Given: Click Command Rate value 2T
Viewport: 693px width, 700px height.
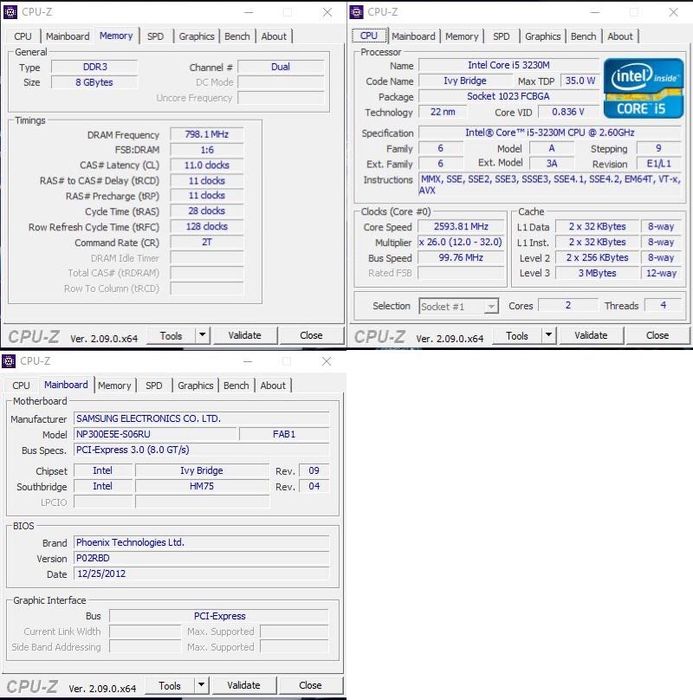Looking at the screenshot, I should click(207, 242).
